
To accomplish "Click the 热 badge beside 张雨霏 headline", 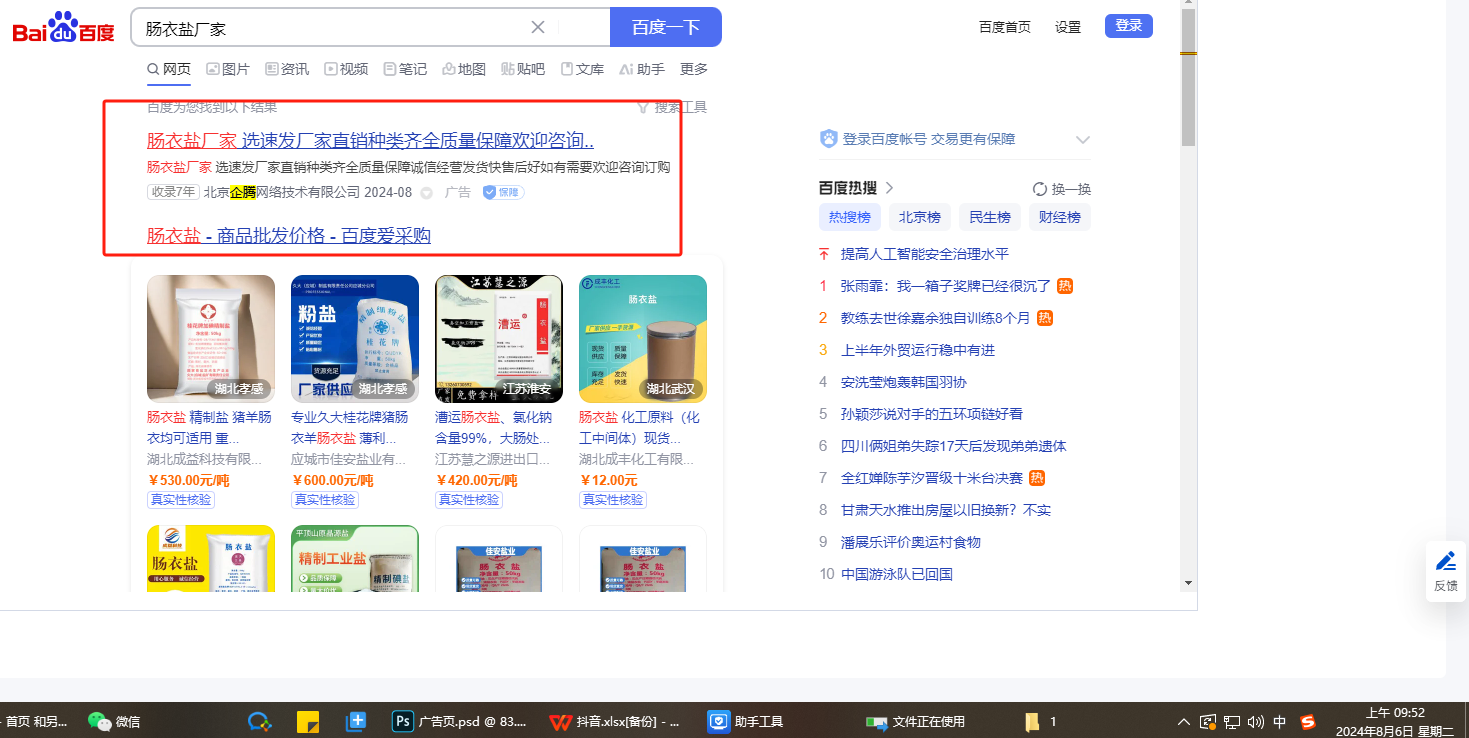I will (1065, 286).
